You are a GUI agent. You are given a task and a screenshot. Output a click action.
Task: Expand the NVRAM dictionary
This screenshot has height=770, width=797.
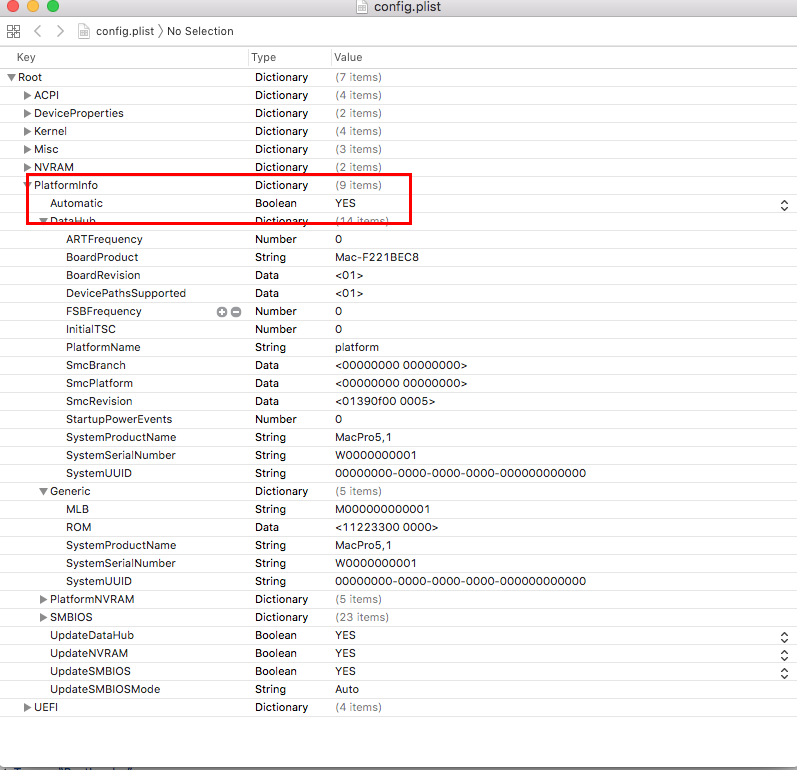(x=27, y=167)
